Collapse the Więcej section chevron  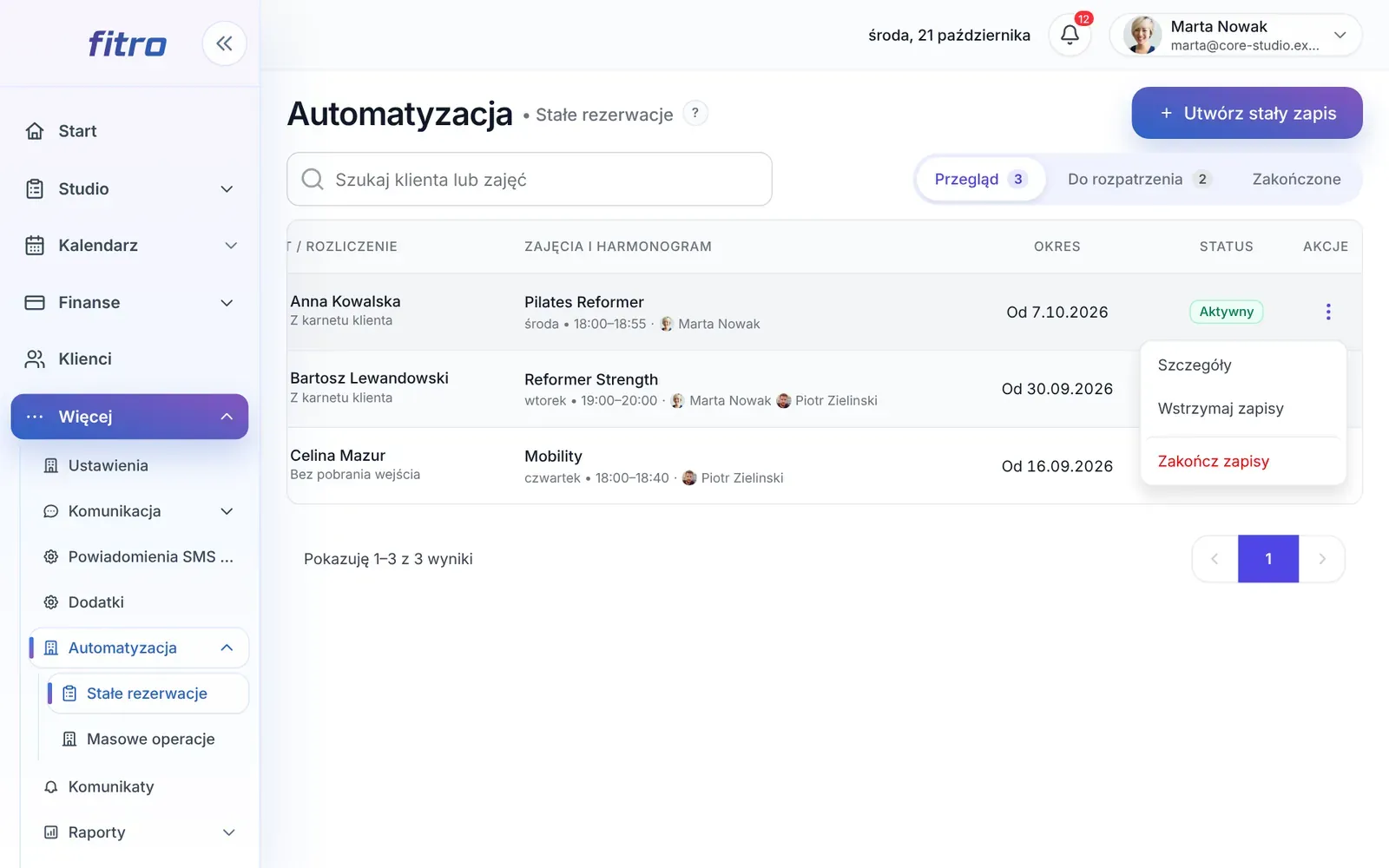coord(227,417)
